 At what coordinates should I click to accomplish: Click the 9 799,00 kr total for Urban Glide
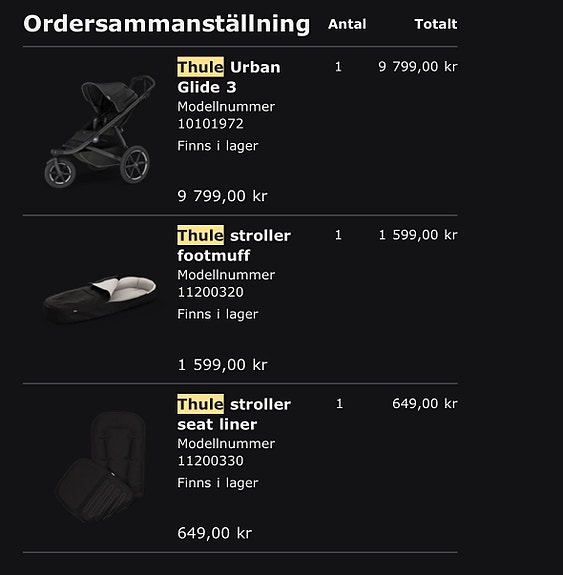coord(418,67)
